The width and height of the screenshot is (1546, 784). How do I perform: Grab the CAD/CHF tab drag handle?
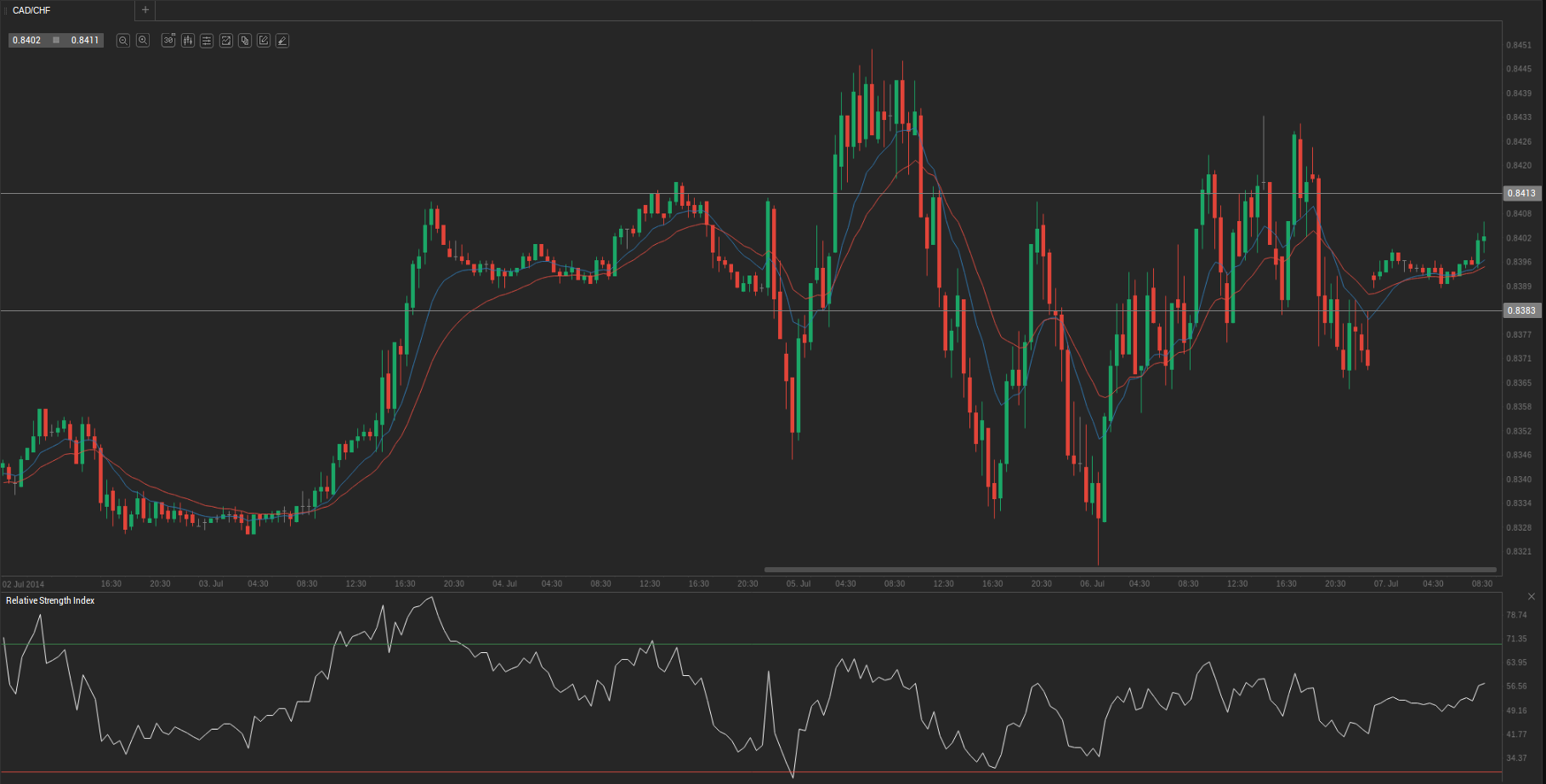[x=6, y=10]
